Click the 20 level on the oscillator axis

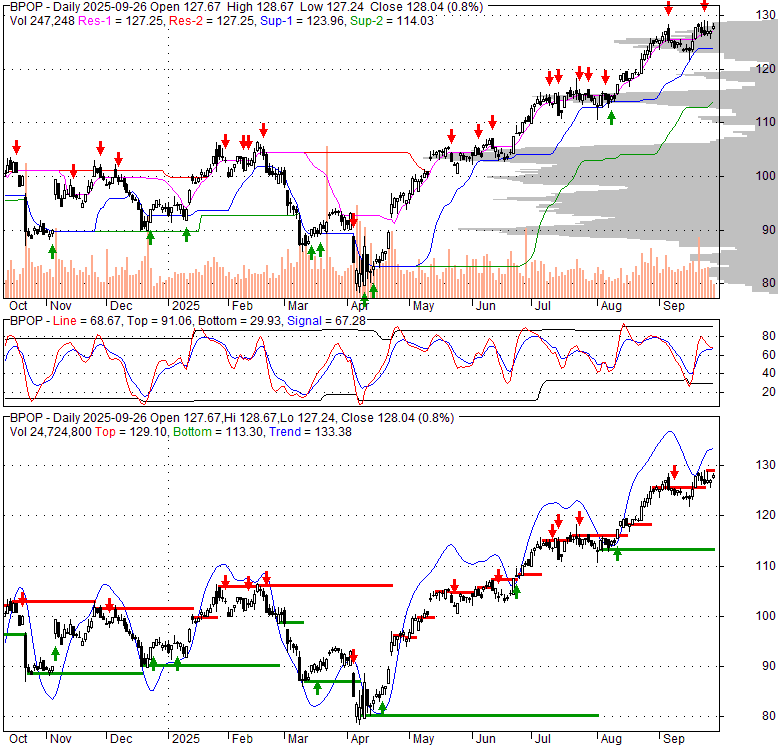click(769, 392)
